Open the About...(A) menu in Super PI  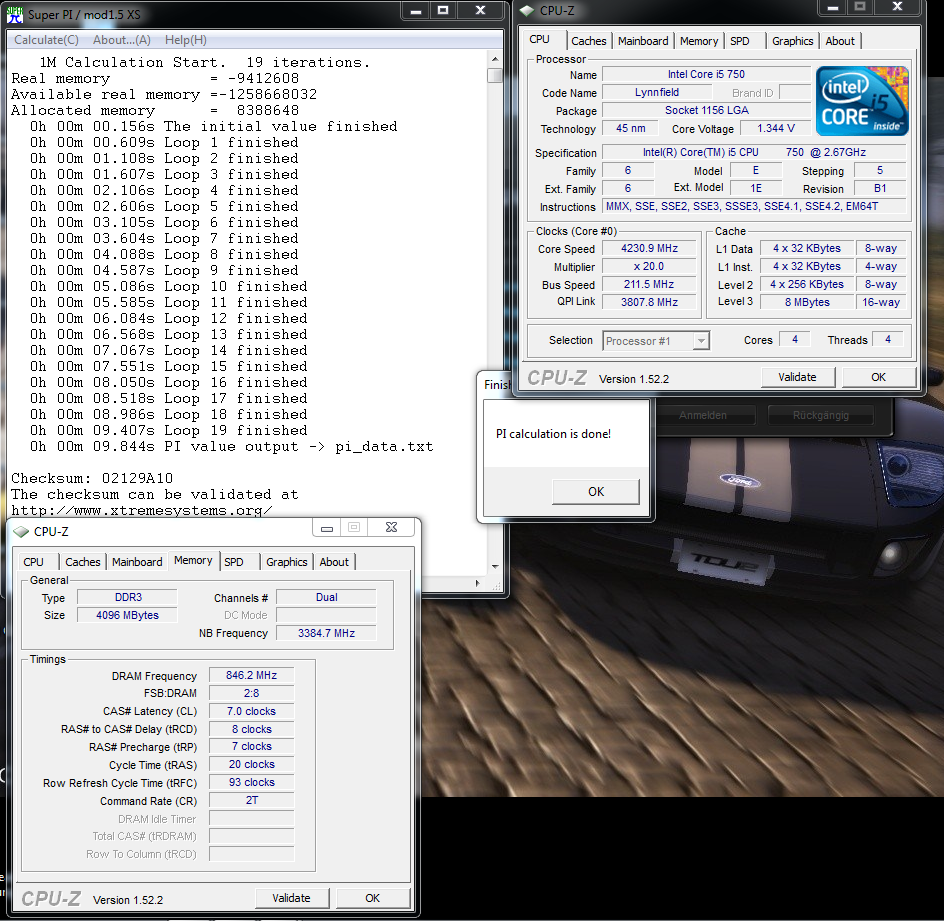pyautogui.click(x=122, y=40)
